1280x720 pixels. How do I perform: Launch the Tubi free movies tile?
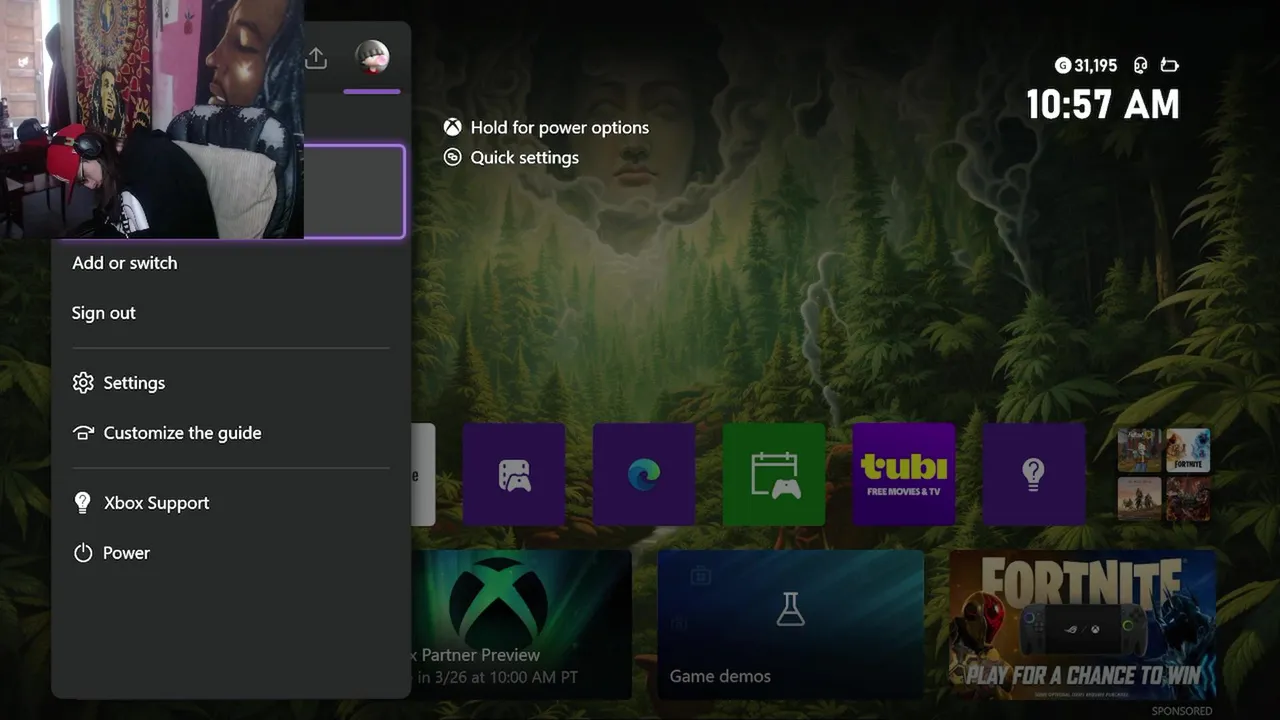[904, 474]
